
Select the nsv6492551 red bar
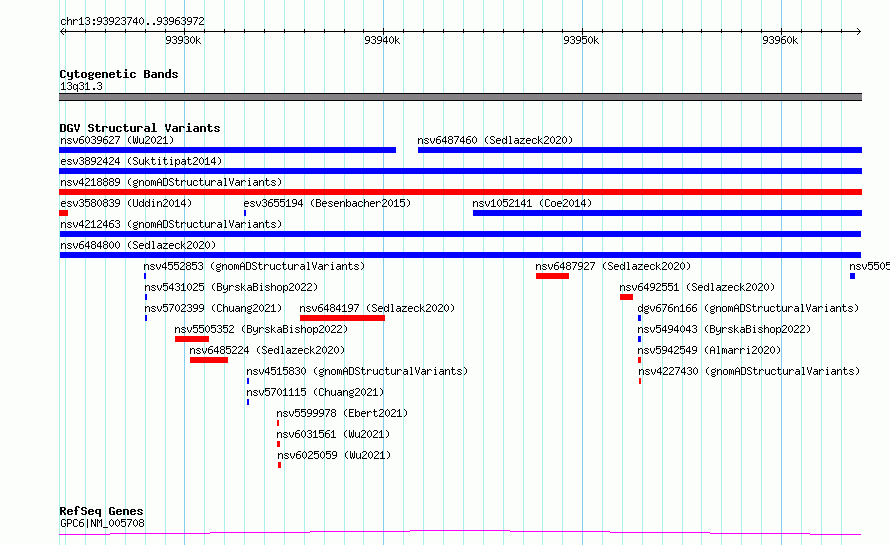627,297
